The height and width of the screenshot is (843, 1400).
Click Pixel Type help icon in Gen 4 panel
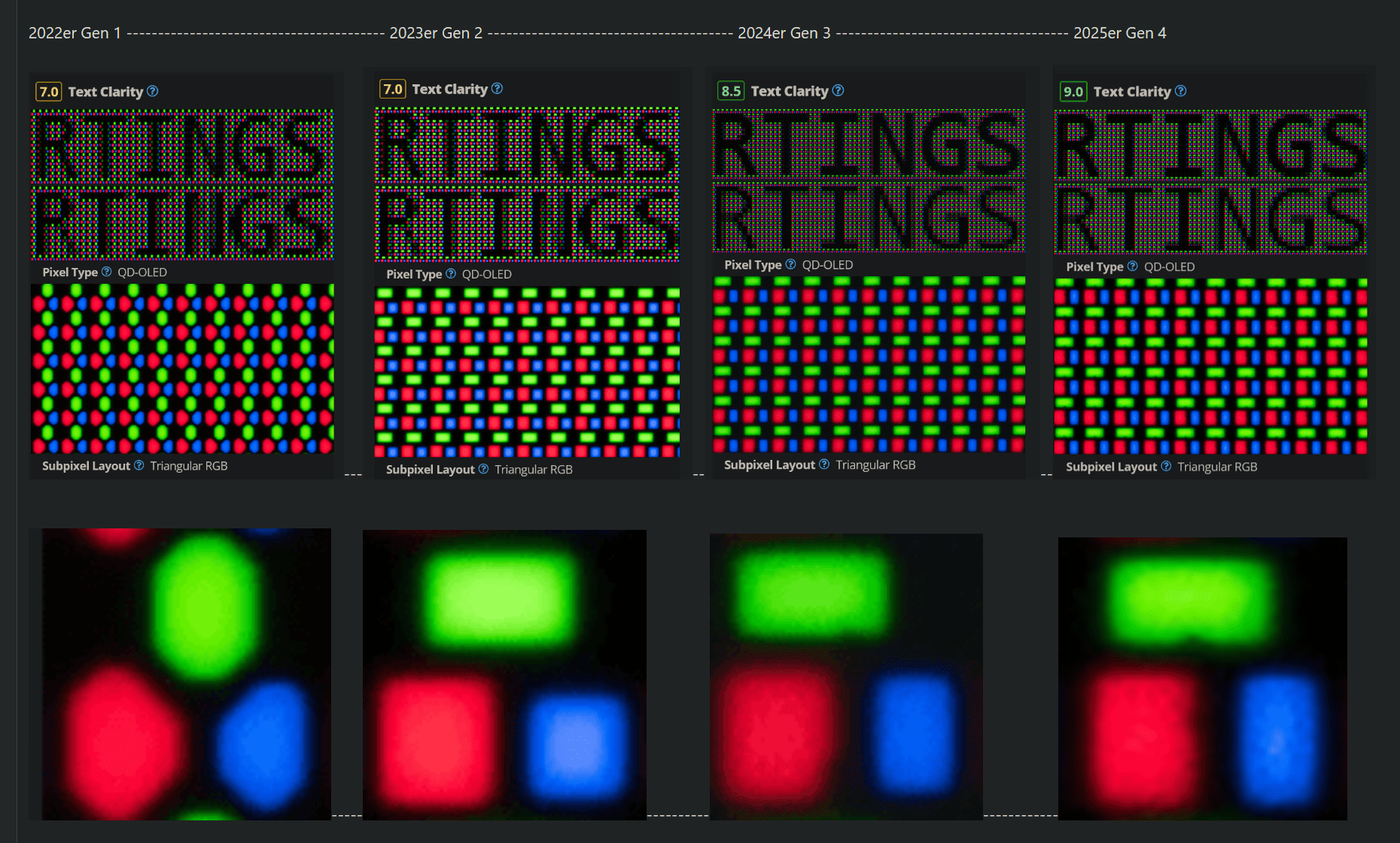(x=1133, y=266)
